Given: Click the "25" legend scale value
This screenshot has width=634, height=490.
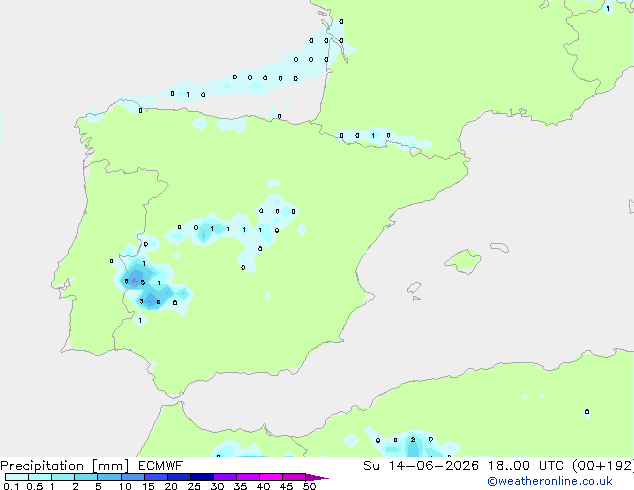Looking at the screenshot, I should [194, 486].
